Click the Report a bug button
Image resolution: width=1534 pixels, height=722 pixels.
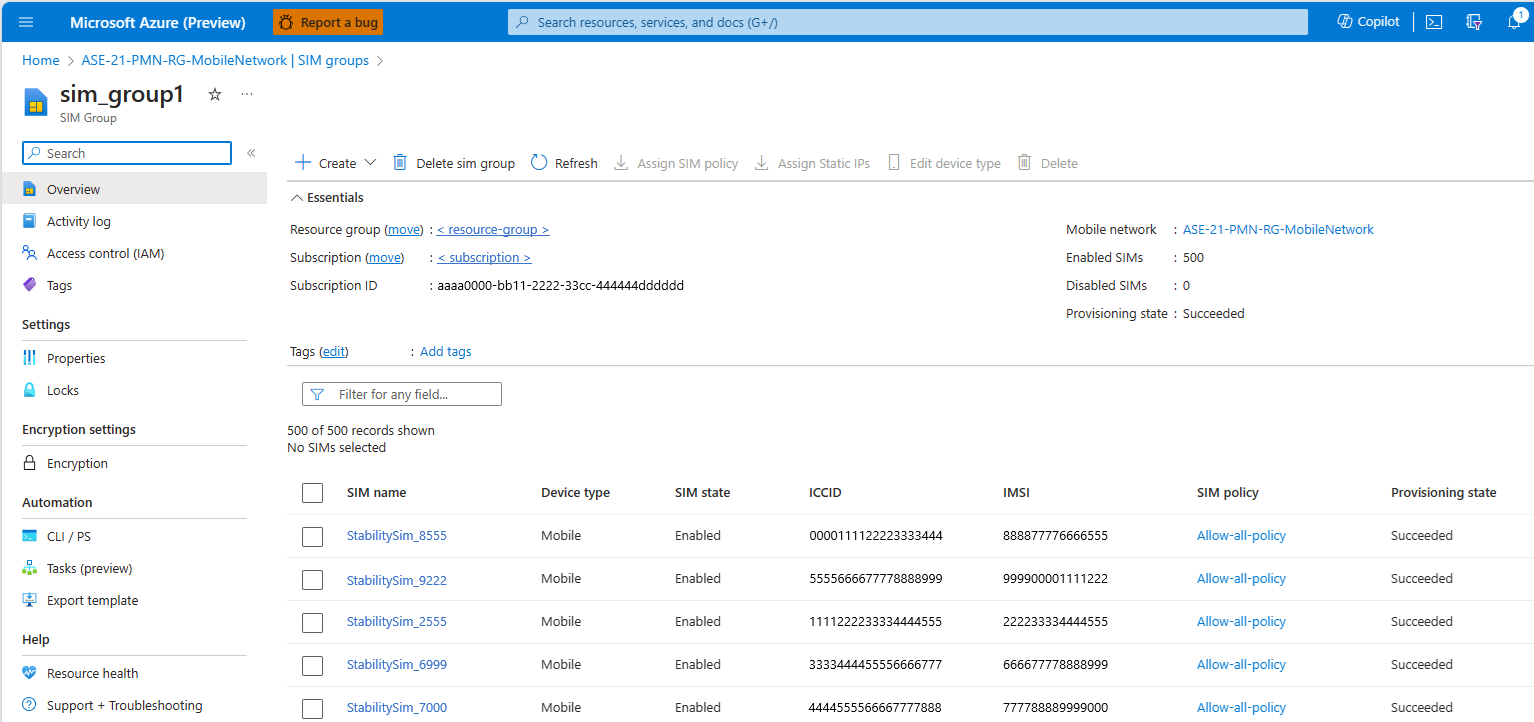(328, 22)
